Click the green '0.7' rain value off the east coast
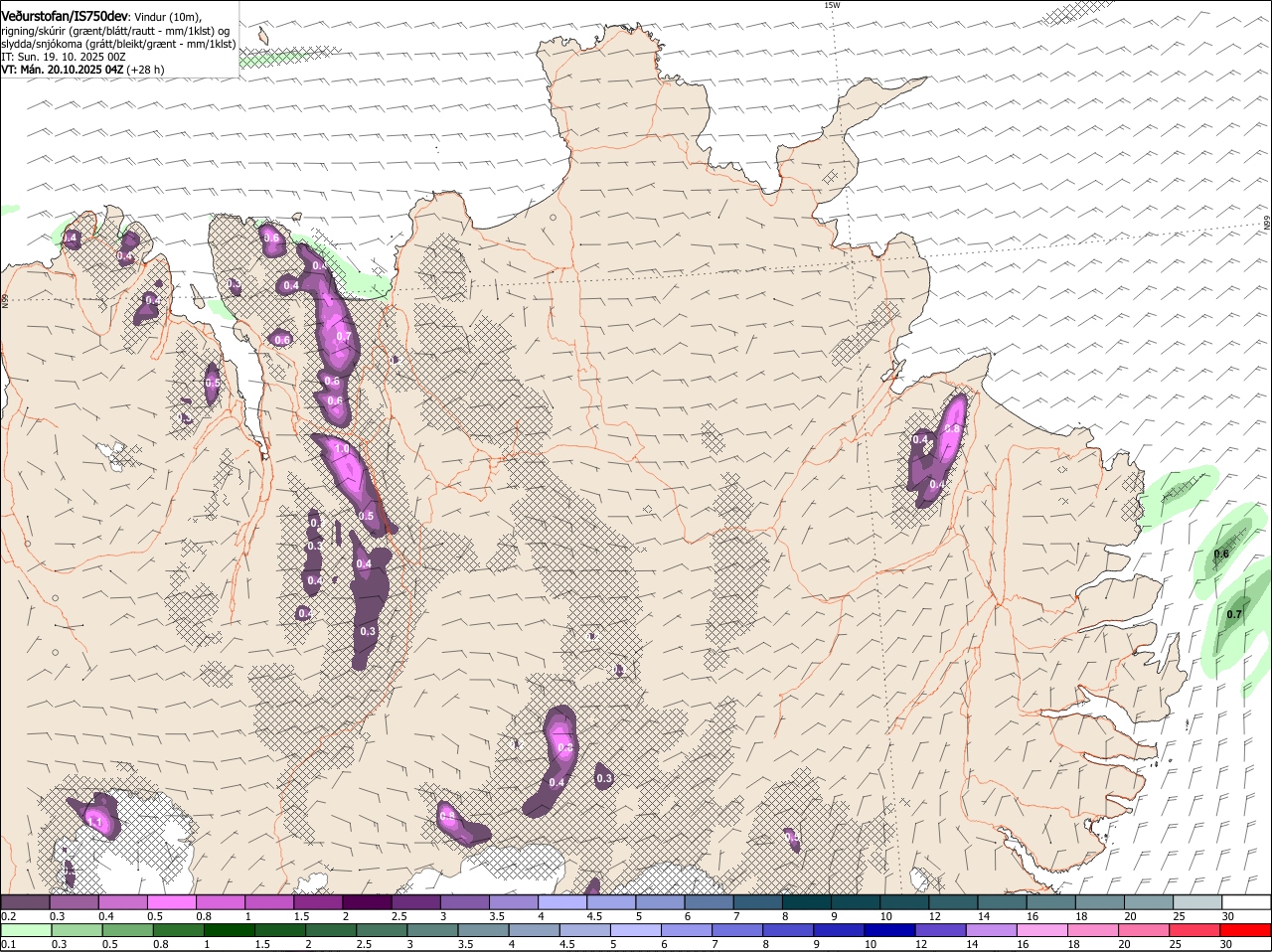This screenshot has height=952, width=1272. (x=1234, y=614)
